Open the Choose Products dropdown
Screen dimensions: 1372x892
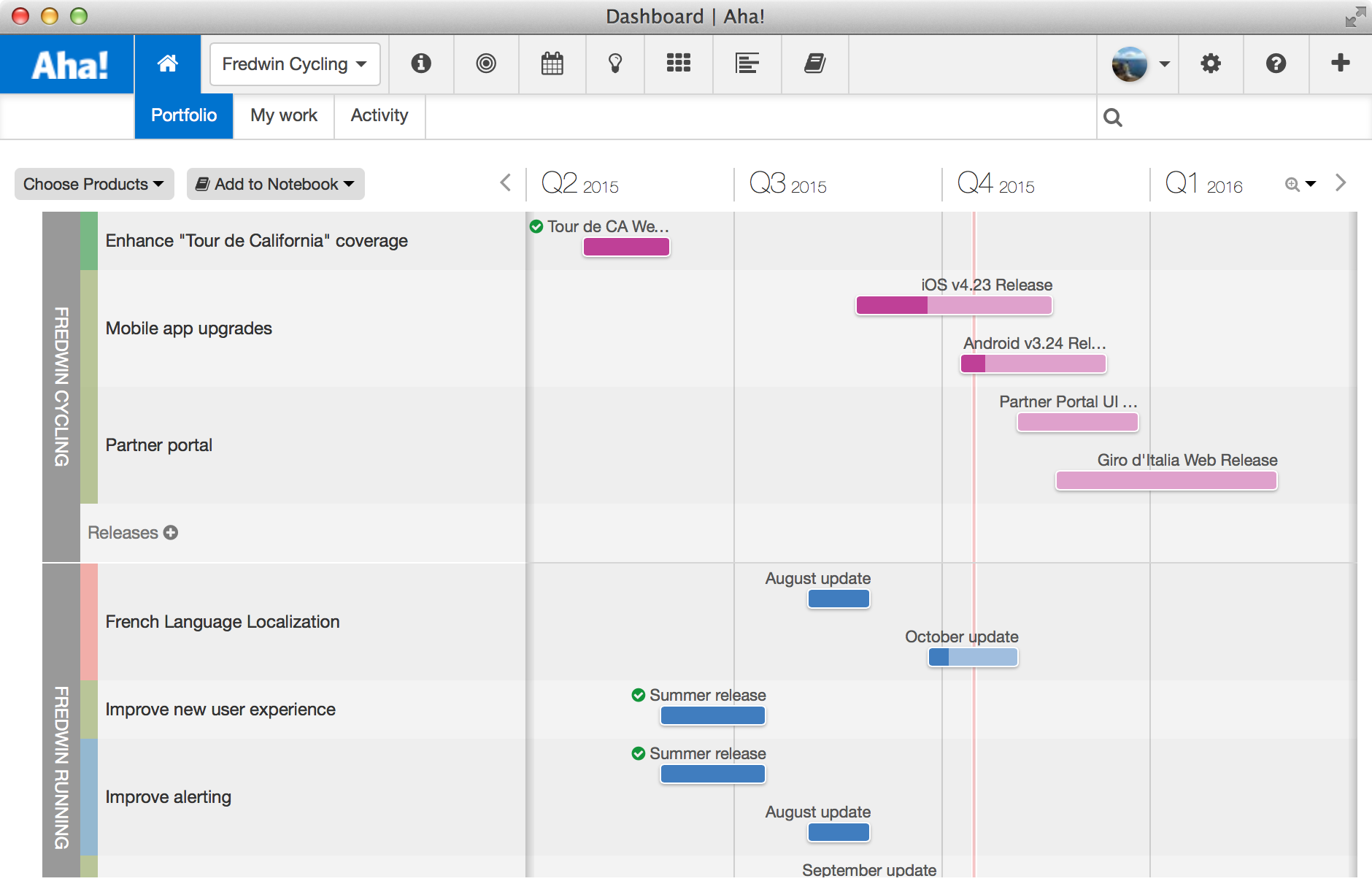point(94,184)
